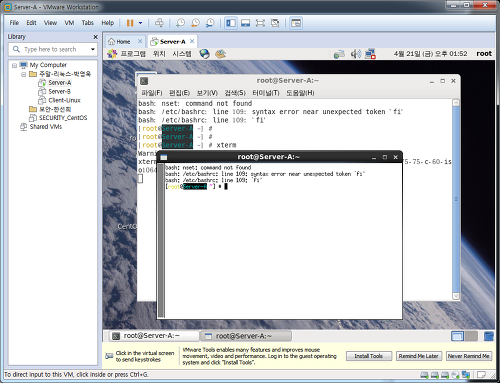Open 보기(V) menu in terminal window
500x383 pixels.
(x=207, y=93)
